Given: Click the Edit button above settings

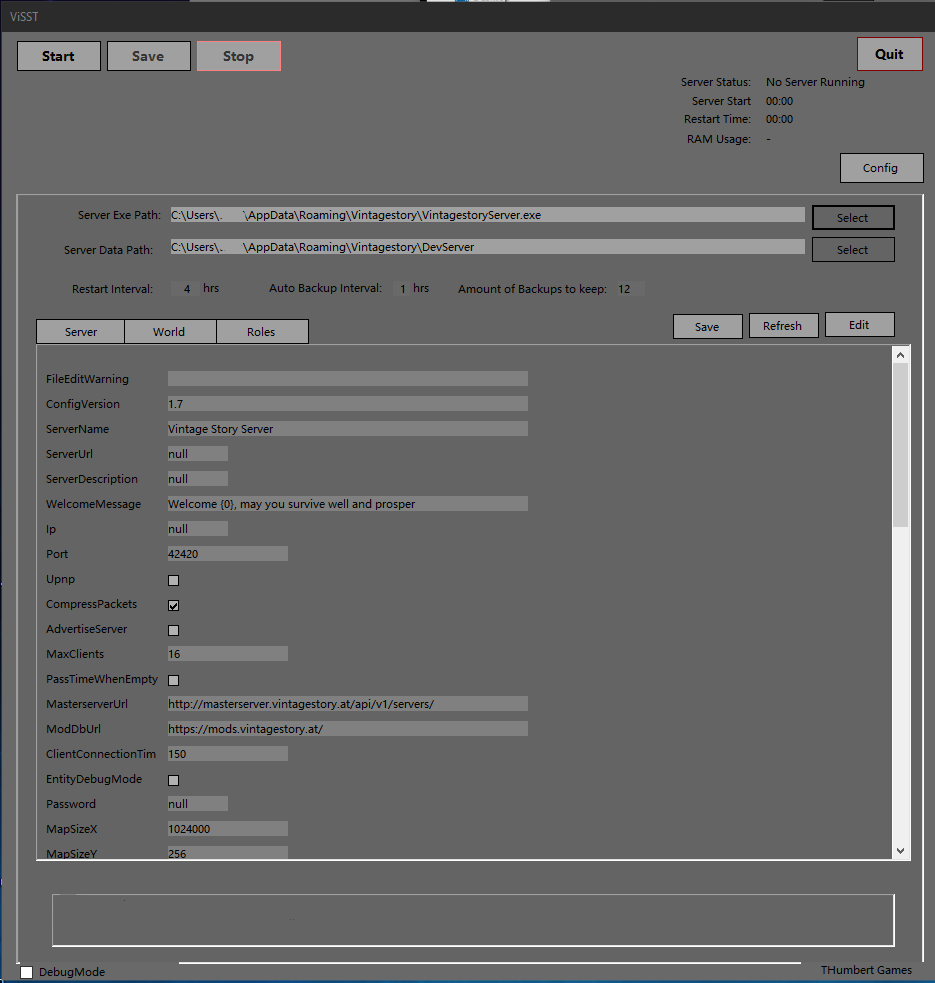Looking at the screenshot, I should pos(859,325).
